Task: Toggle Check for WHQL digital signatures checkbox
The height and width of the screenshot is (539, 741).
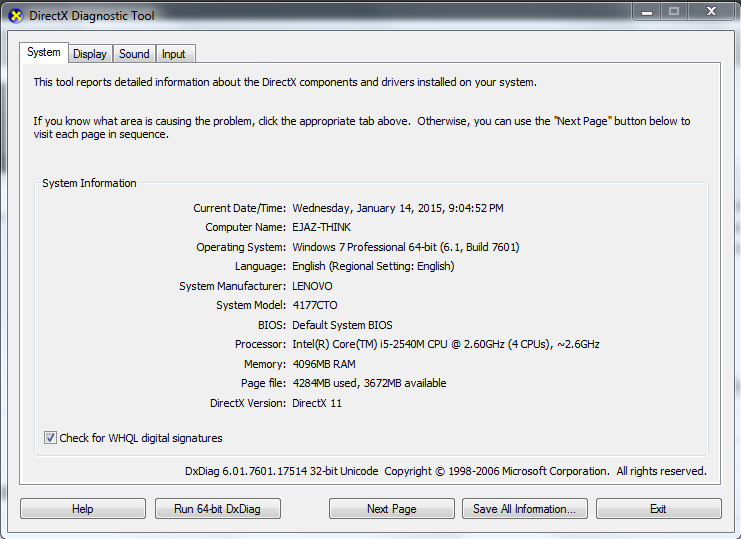Action: [x=50, y=437]
